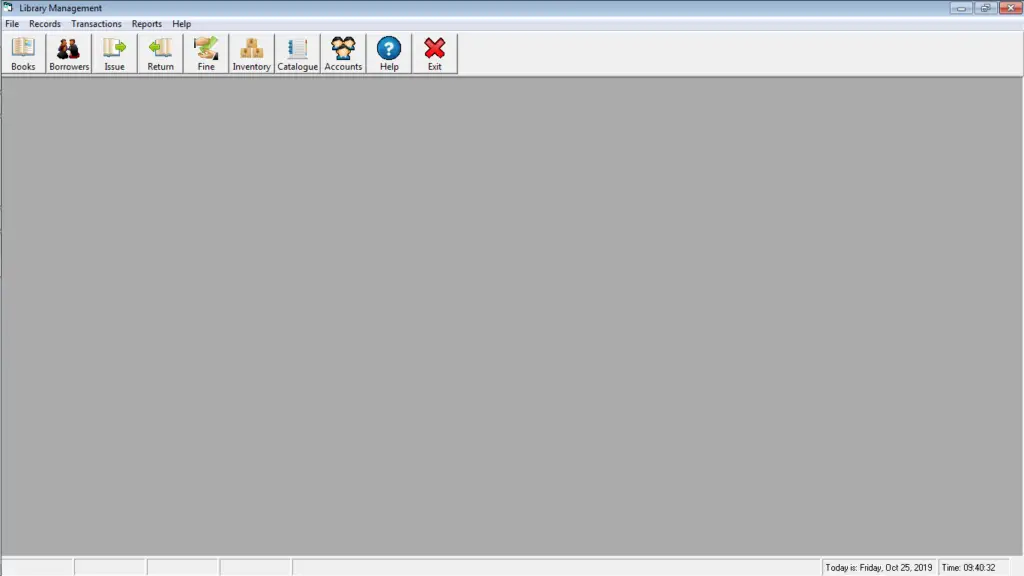
Task: Click the Accounts toolbar icon
Action: (343, 52)
